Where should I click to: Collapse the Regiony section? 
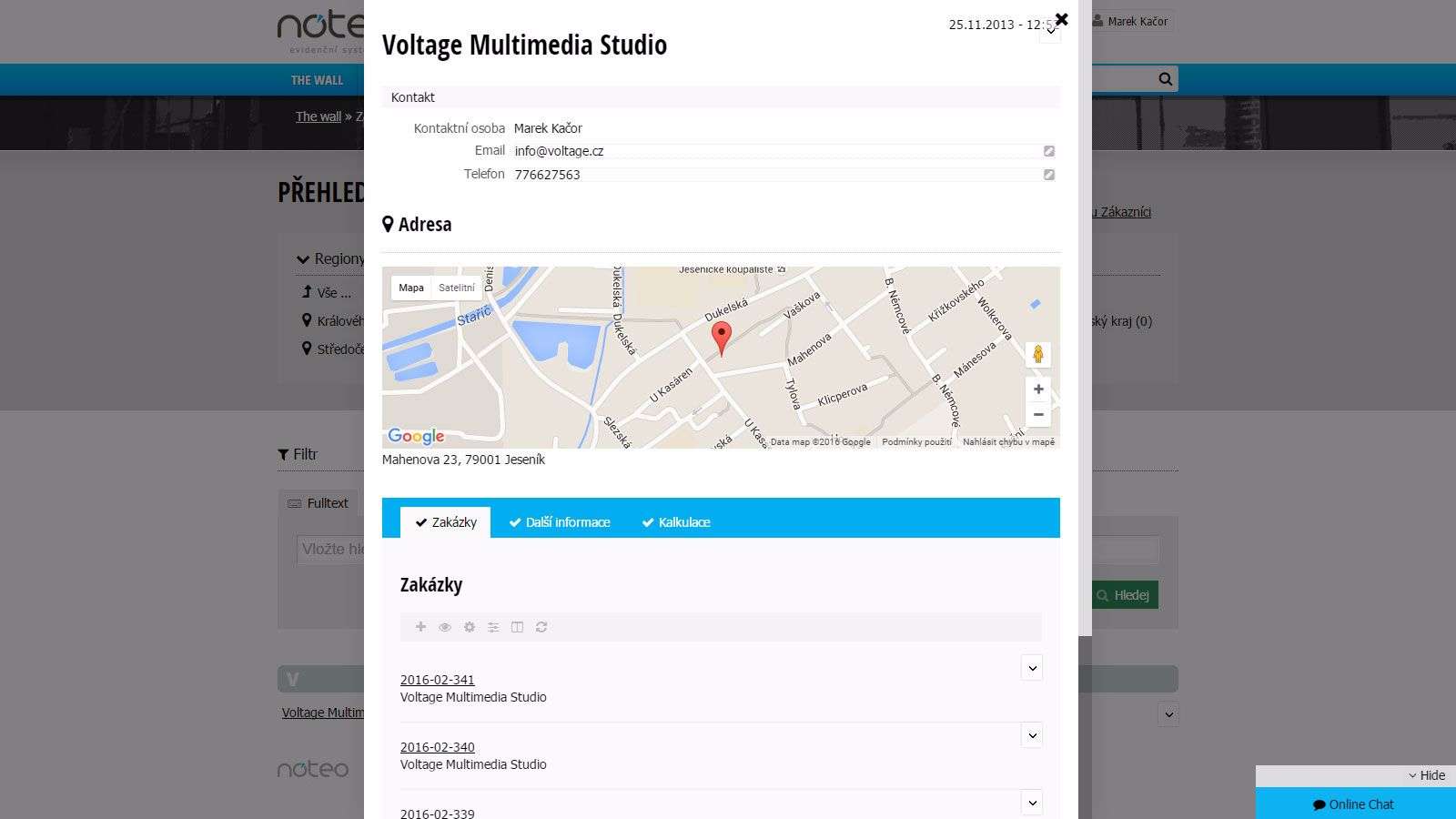tap(330, 258)
